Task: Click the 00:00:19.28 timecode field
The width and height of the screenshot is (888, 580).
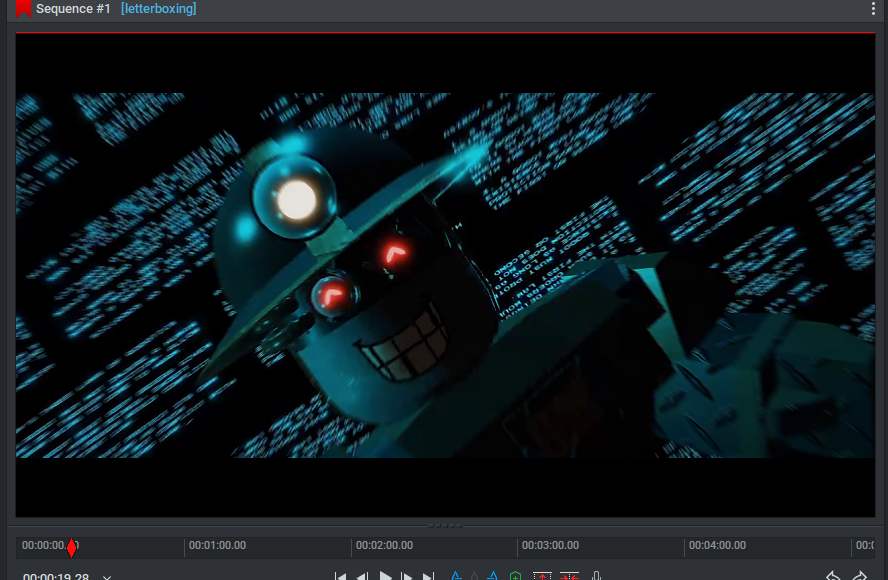Action: click(56, 577)
